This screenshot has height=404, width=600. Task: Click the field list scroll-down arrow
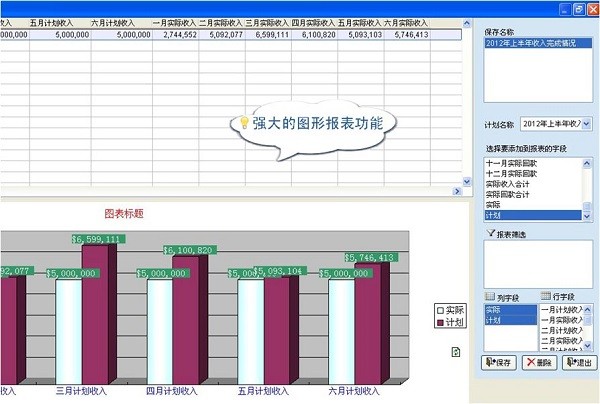pyautogui.click(x=587, y=216)
